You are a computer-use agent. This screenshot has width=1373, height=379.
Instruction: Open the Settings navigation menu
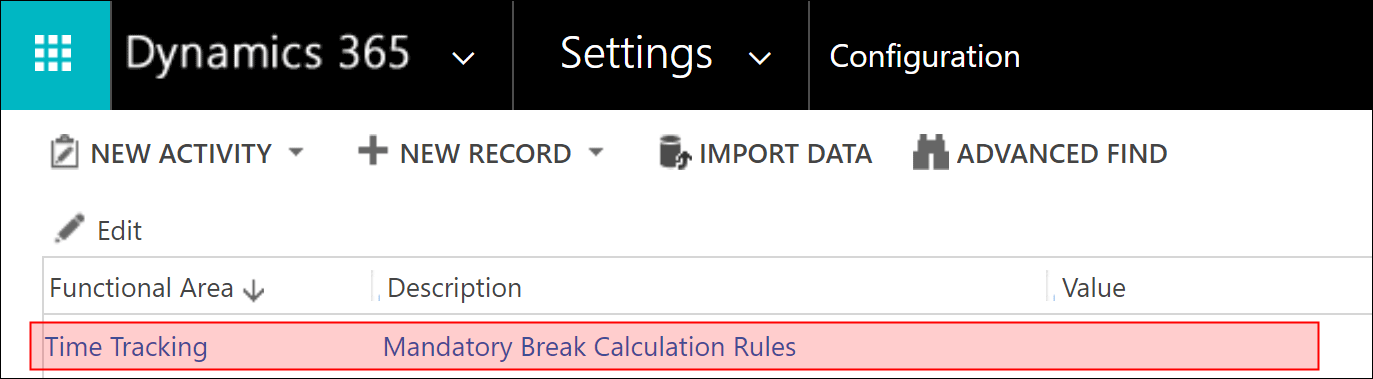pos(636,54)
